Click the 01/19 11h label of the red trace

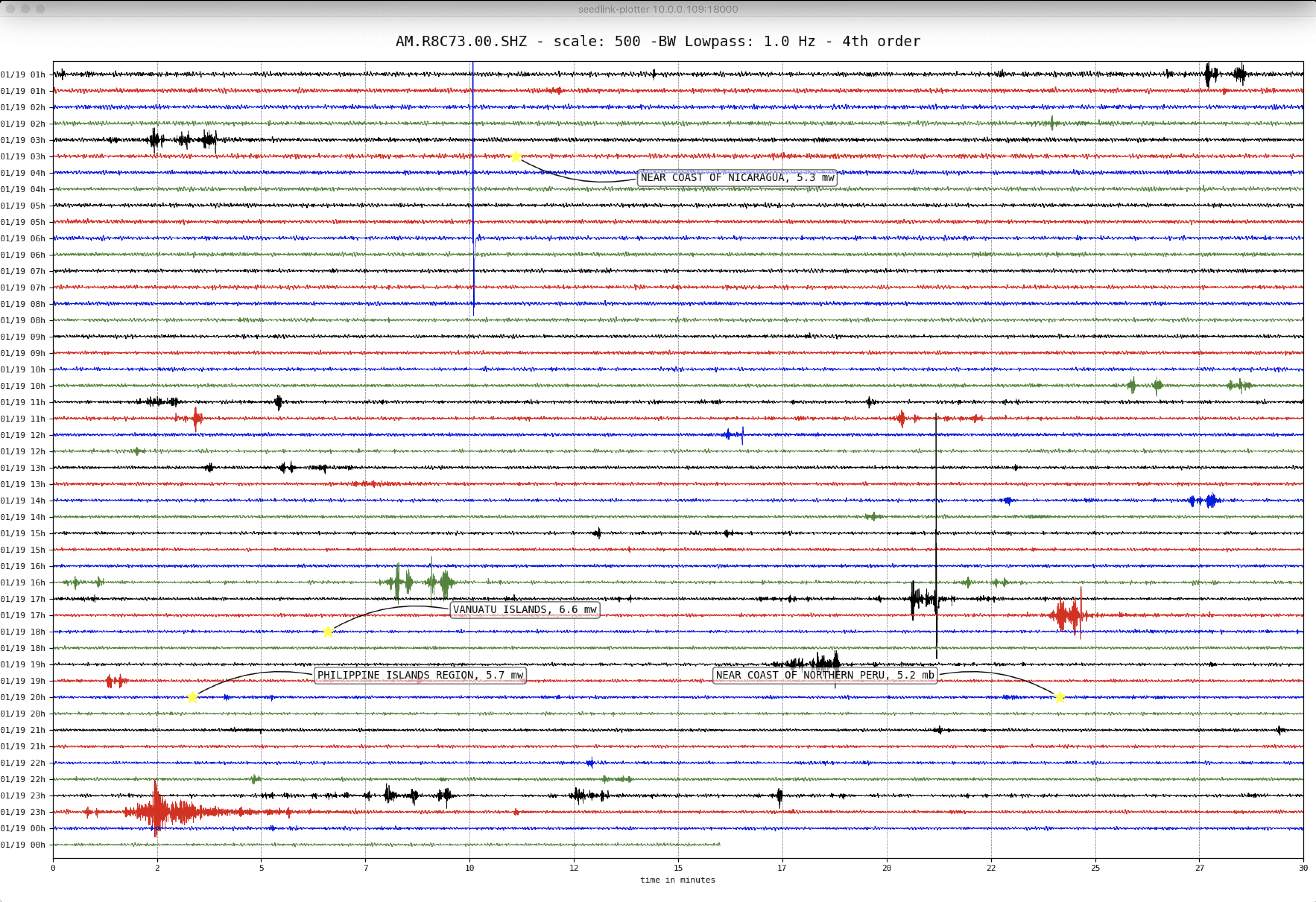23,419
